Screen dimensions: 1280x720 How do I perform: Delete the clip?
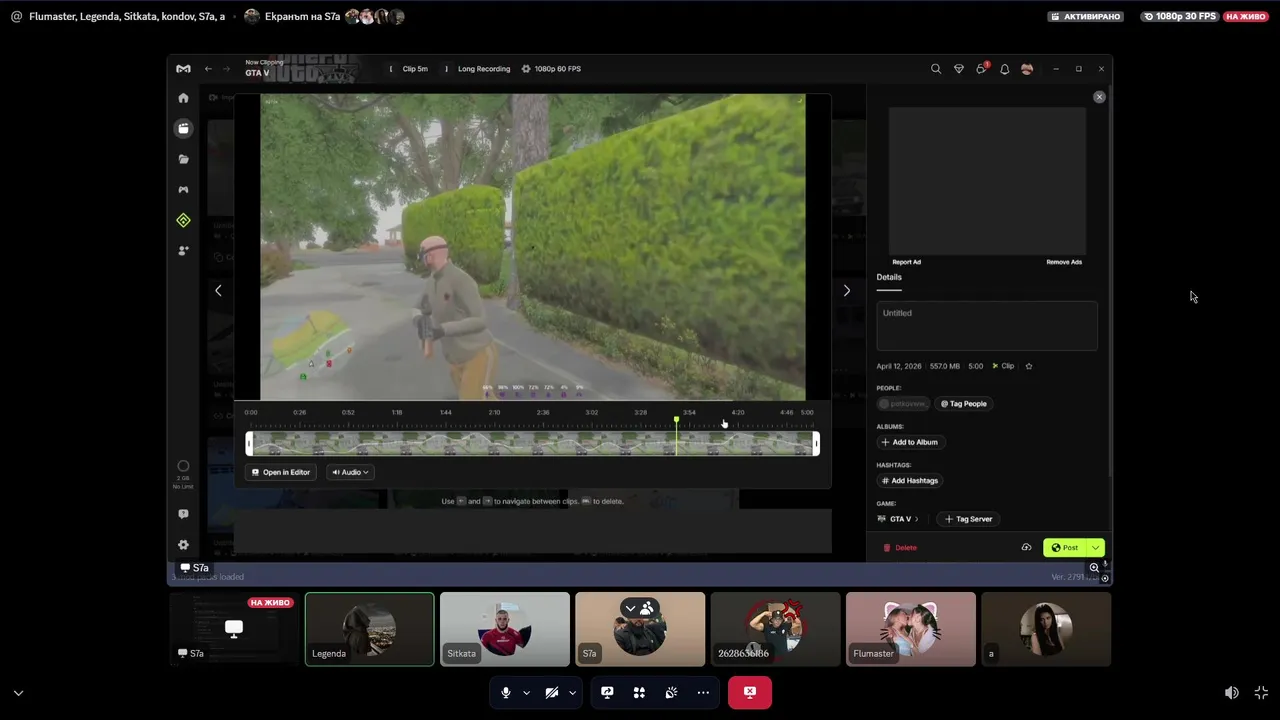[x=900, y=547]
